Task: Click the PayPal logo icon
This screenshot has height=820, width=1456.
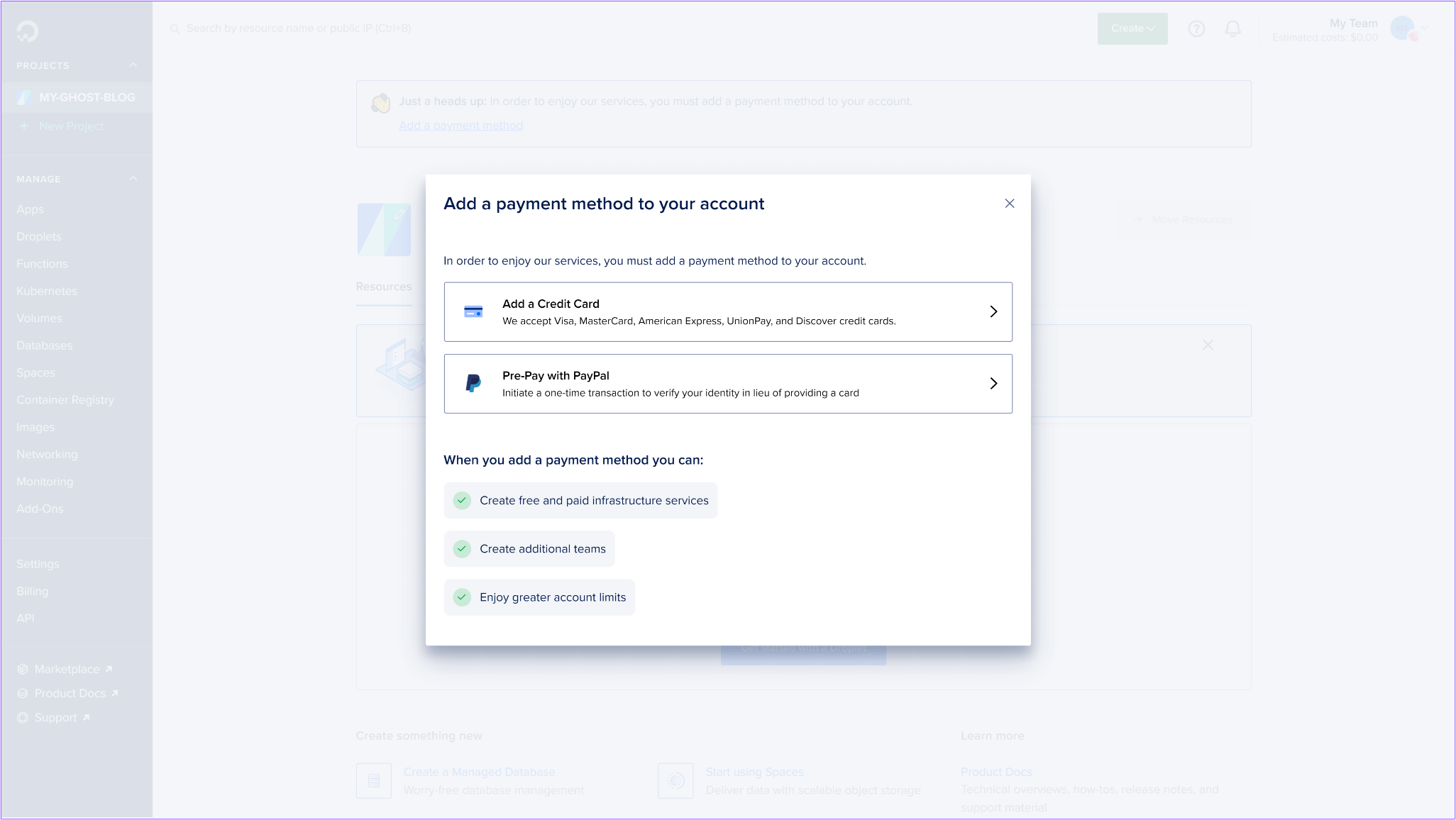Action: [473, 384]
